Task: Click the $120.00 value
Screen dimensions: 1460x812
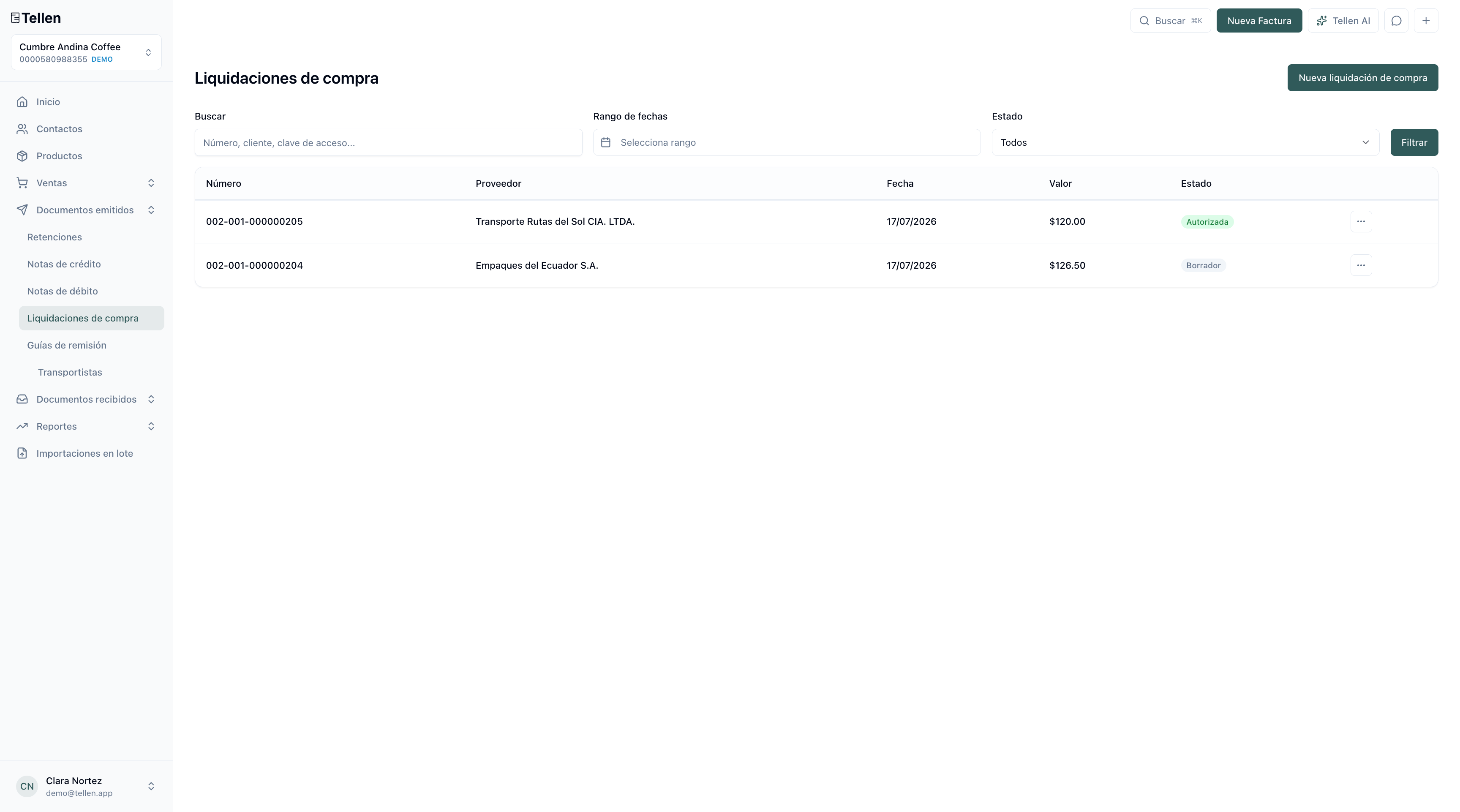Action: pyautogui.click(x=1067, y=221)
